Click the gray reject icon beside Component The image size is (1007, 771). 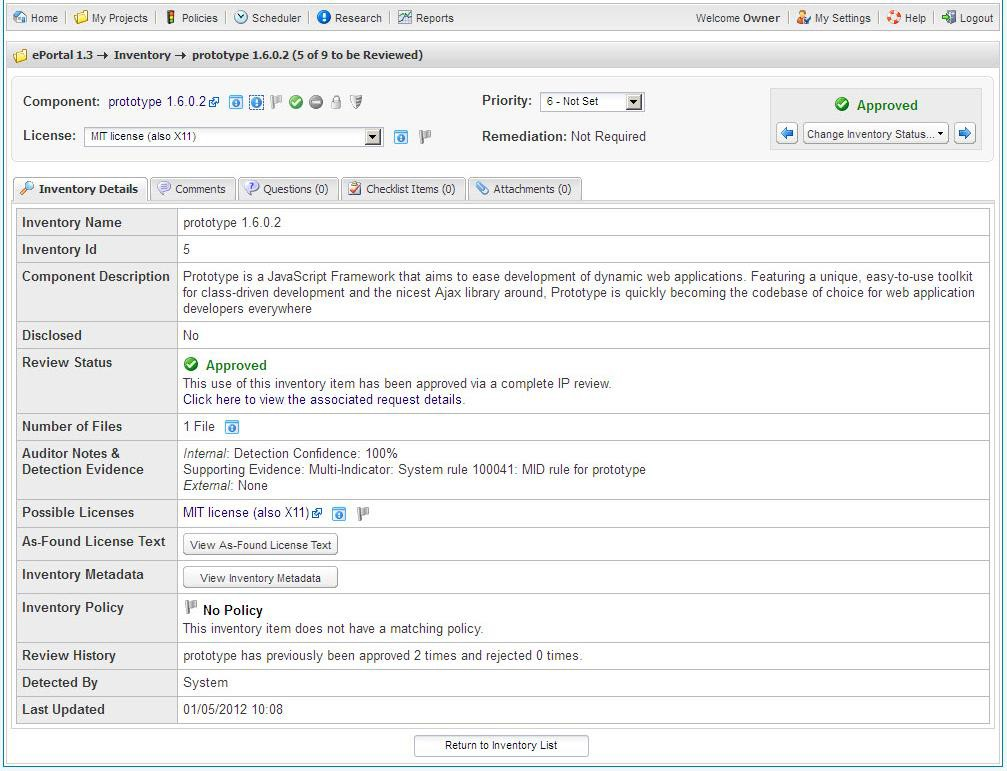[x=316, y=102]
